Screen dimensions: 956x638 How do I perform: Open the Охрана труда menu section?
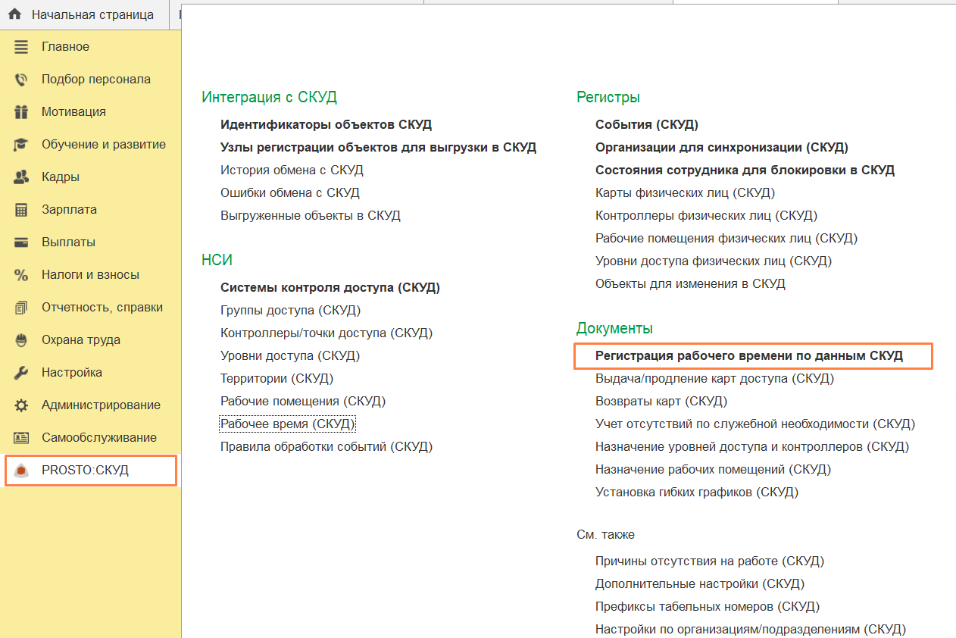tap(80, 340)
